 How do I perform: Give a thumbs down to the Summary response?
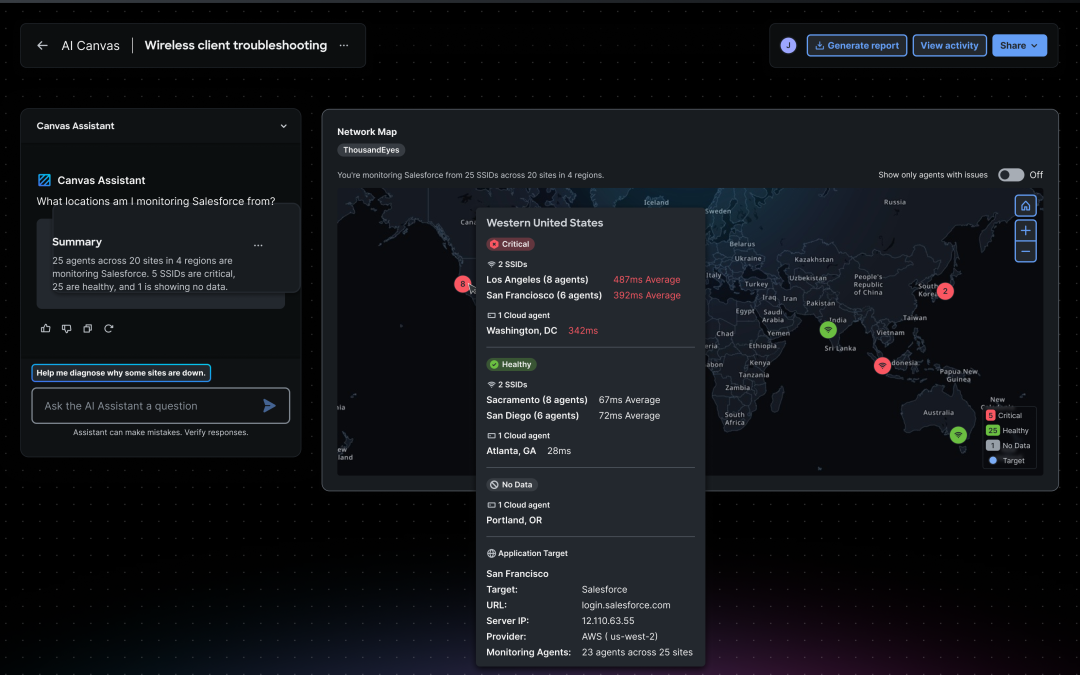point(66,328)
